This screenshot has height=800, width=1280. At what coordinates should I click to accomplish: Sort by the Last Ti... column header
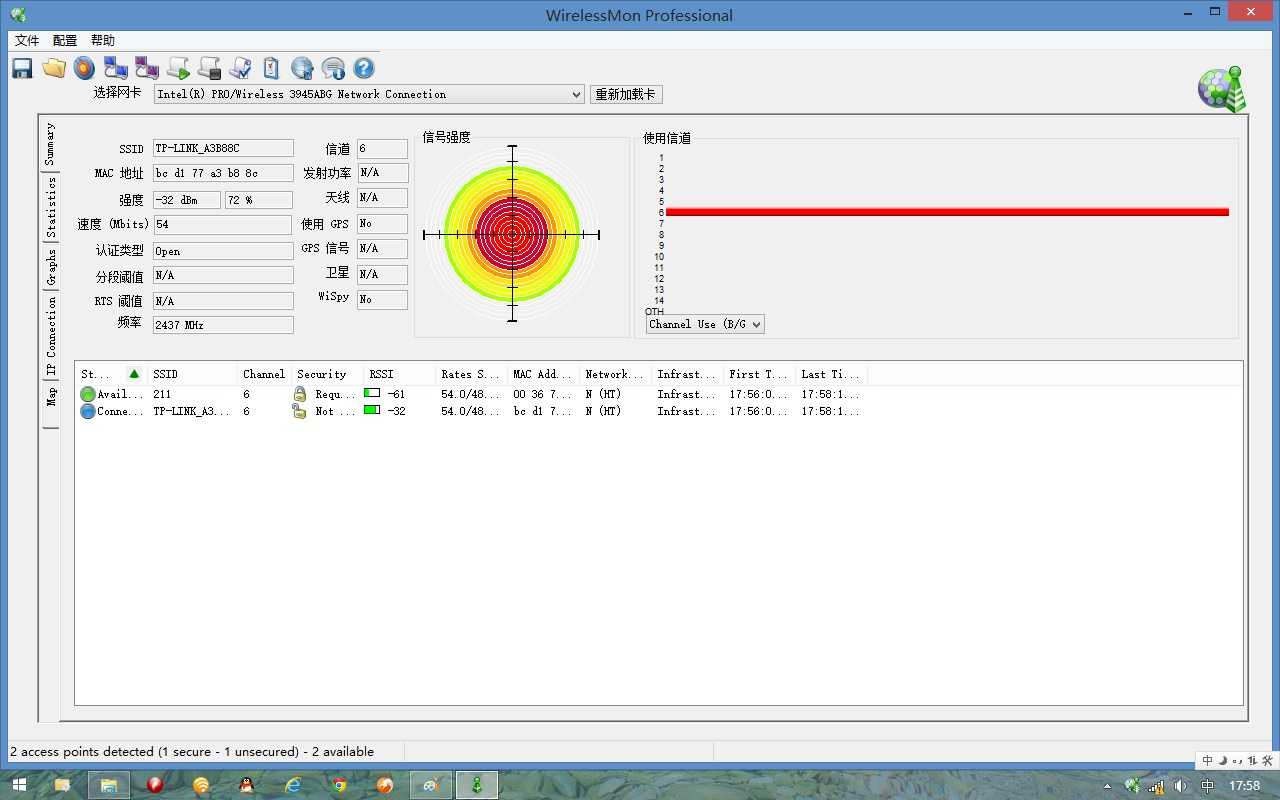tap(831, 374)
